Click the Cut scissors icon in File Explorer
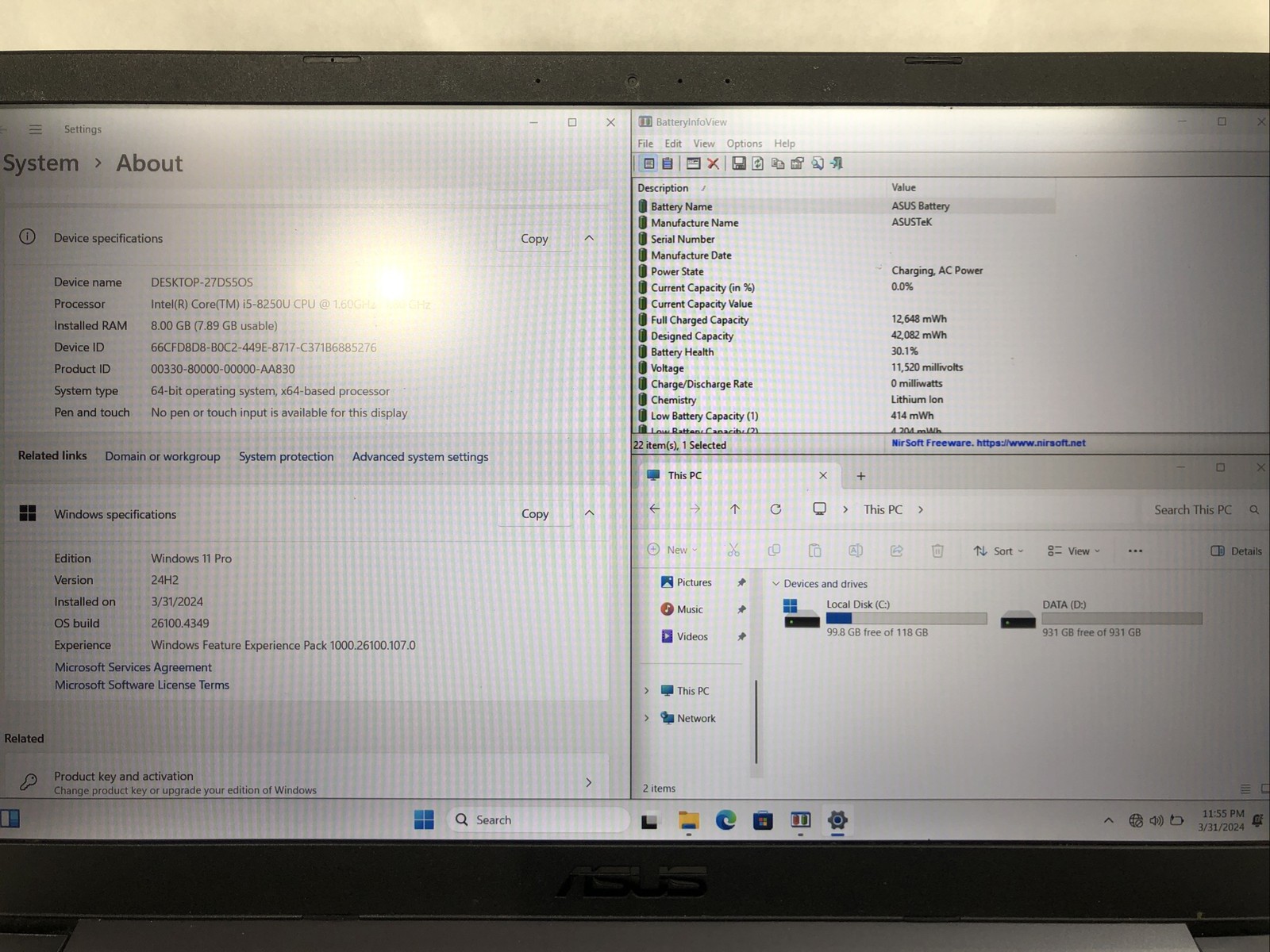 pyautogui.click(x=733, y=551)
